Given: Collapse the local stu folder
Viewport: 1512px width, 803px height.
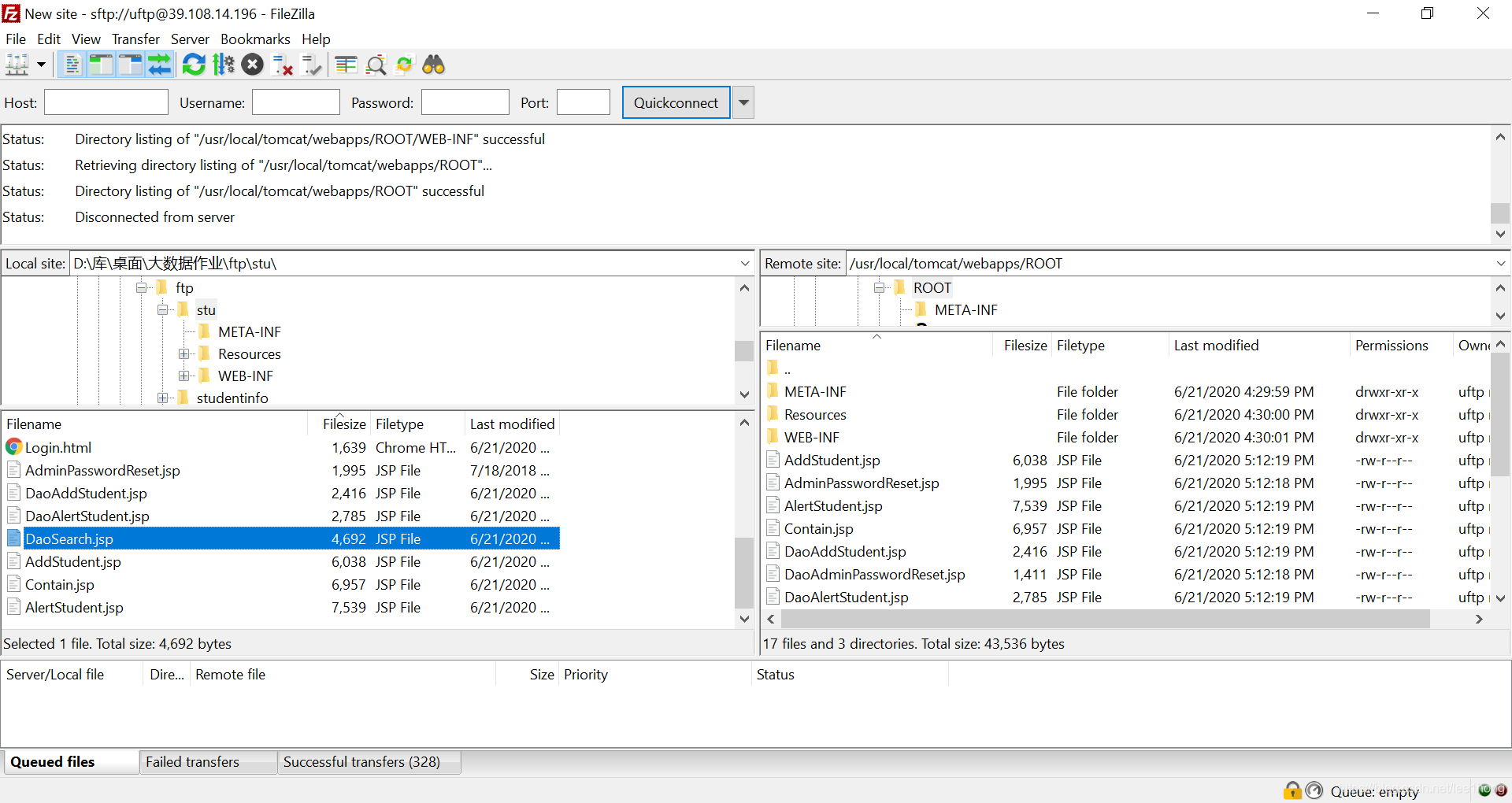Looking at the screenshot, I should coord(163,309).
